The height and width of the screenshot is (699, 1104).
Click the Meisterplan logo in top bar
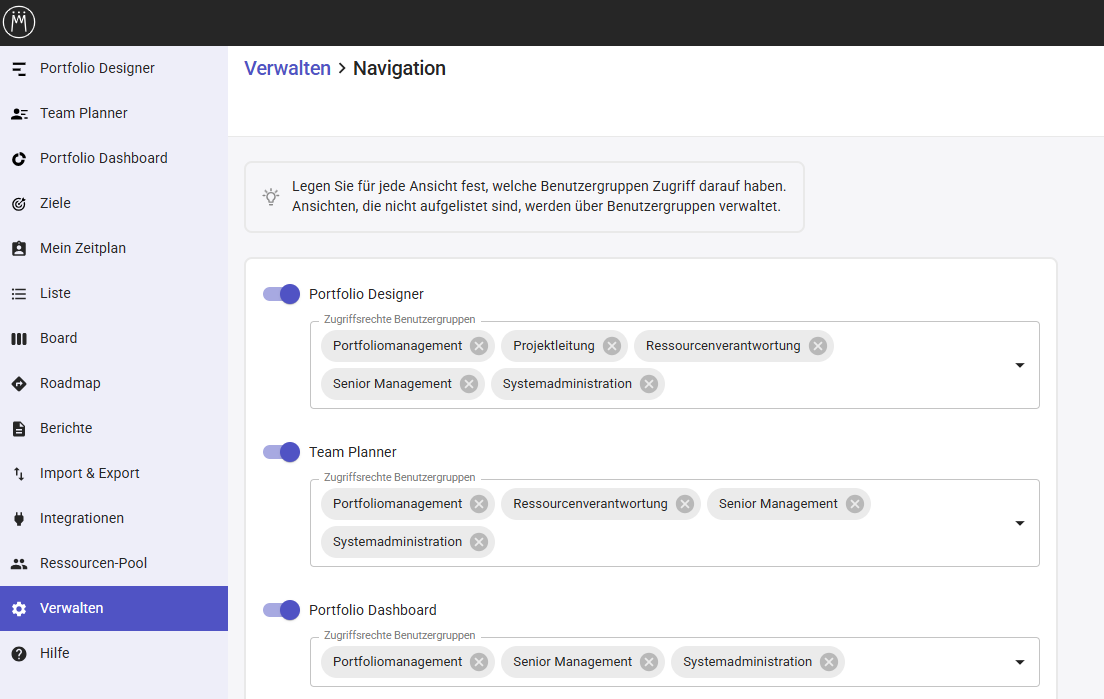click(x=19, y=23)
